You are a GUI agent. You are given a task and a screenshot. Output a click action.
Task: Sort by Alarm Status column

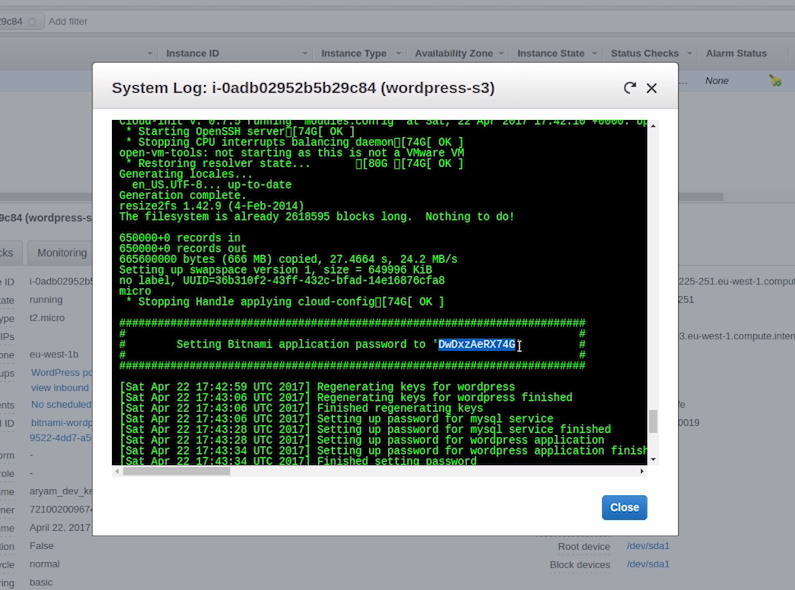tap(736, 53)
